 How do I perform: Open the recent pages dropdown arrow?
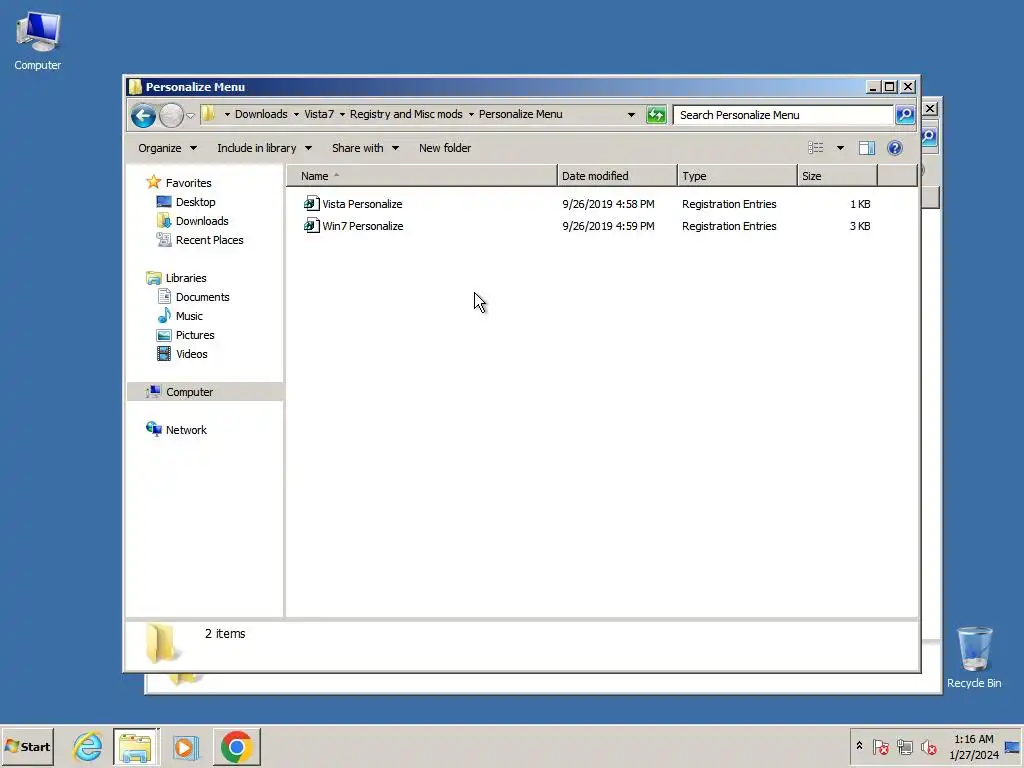(x=190, y=116)
